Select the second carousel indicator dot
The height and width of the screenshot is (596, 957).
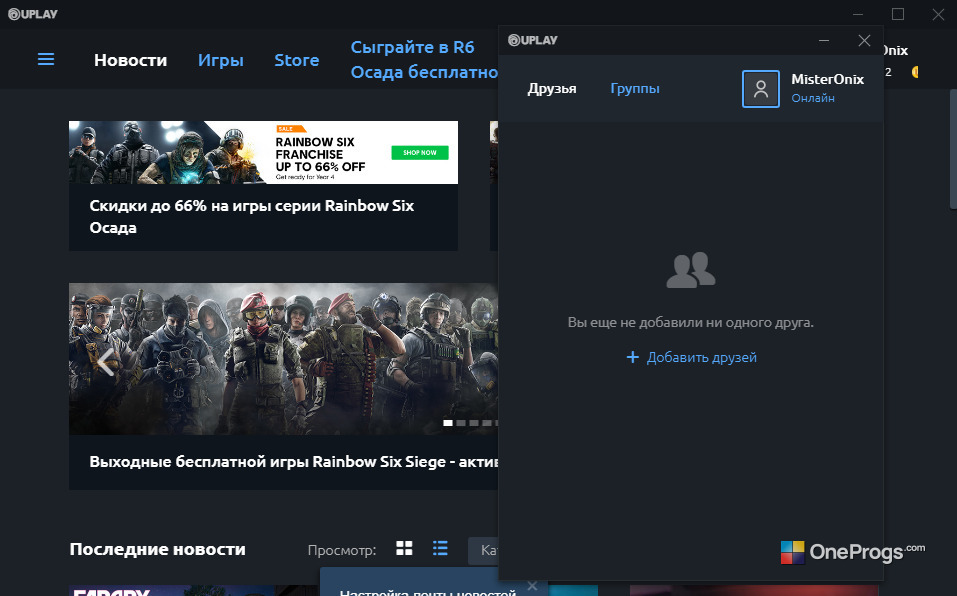coord(461,423)
